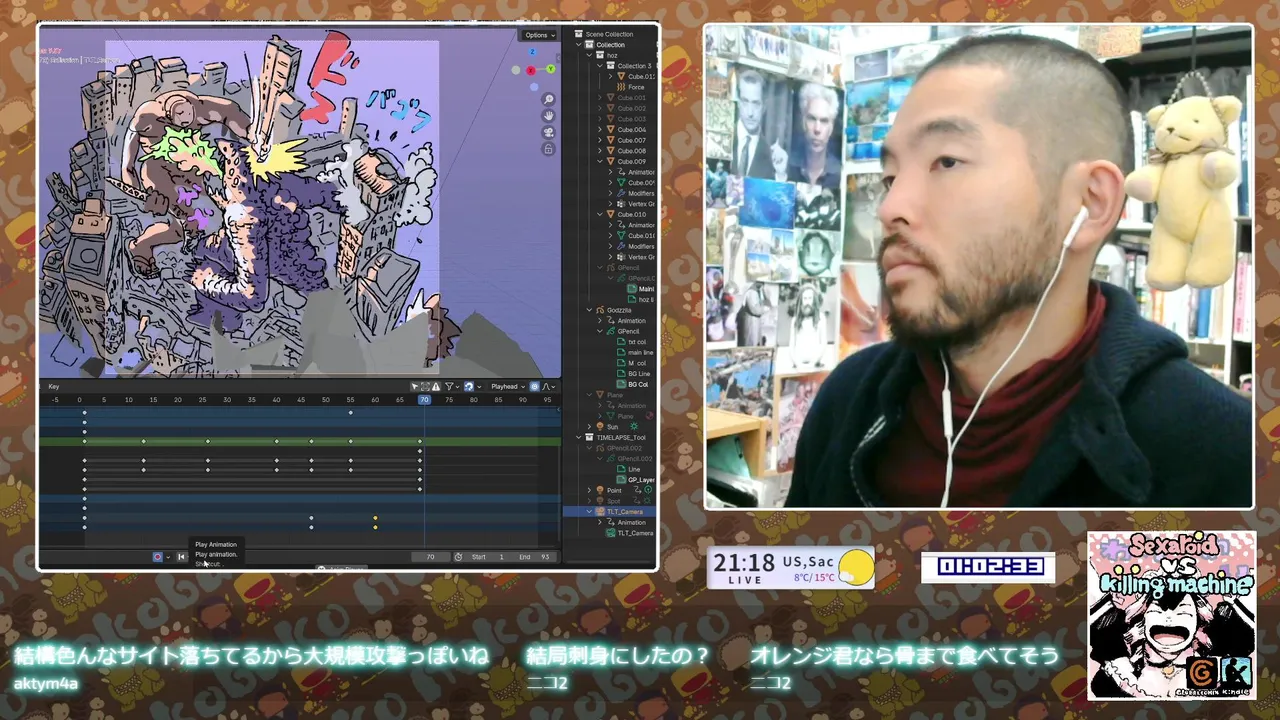This screenshot has height=720, width=1280.
Task: Collapse the Cube.009 object
Action: point(600,161)
